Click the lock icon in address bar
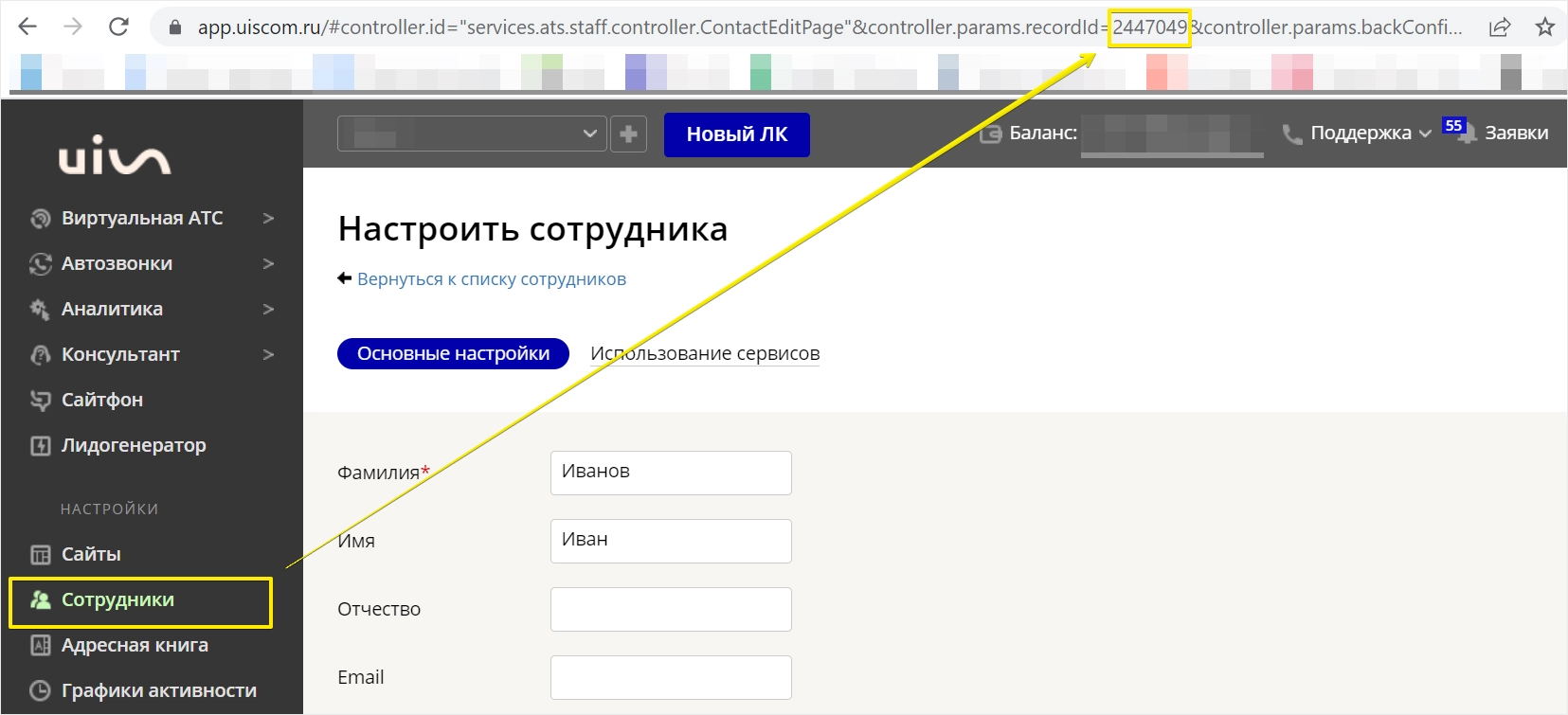 point(174,27)
